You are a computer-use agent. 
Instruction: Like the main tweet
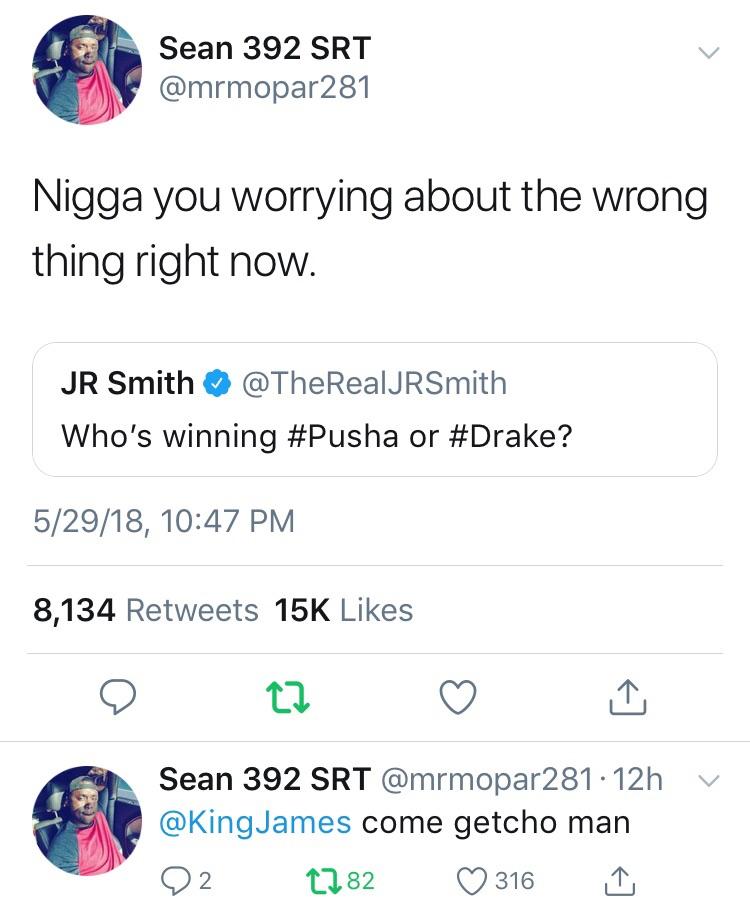[459, 698]
